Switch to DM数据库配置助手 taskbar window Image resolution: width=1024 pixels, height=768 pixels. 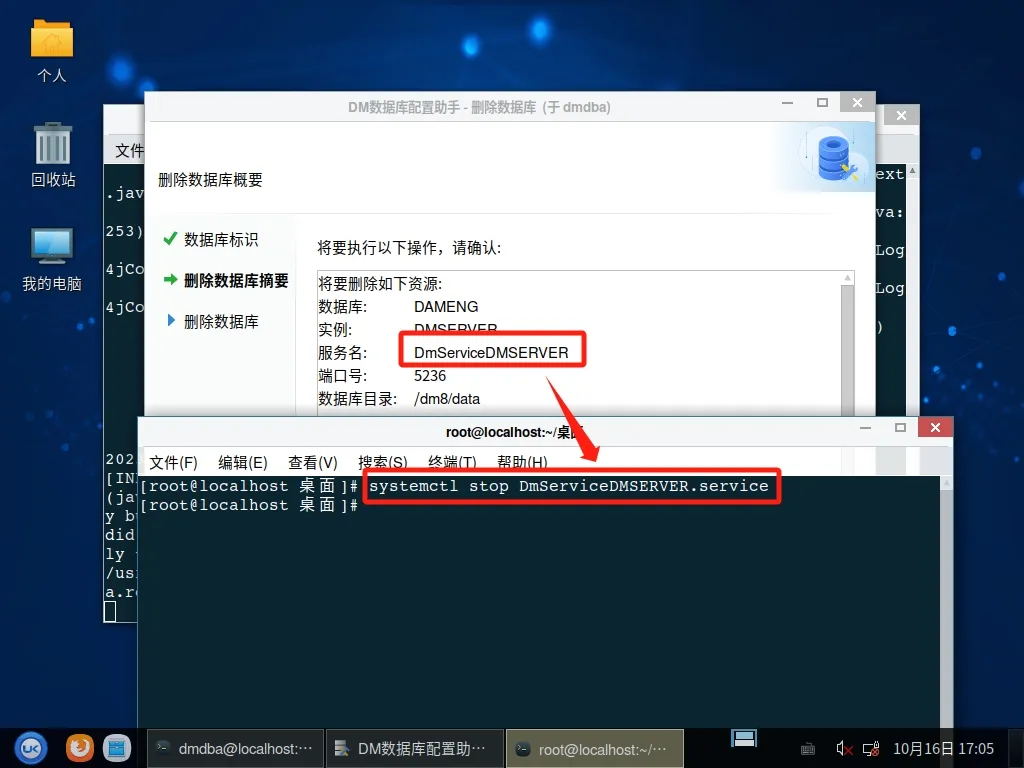coord(411,748)
